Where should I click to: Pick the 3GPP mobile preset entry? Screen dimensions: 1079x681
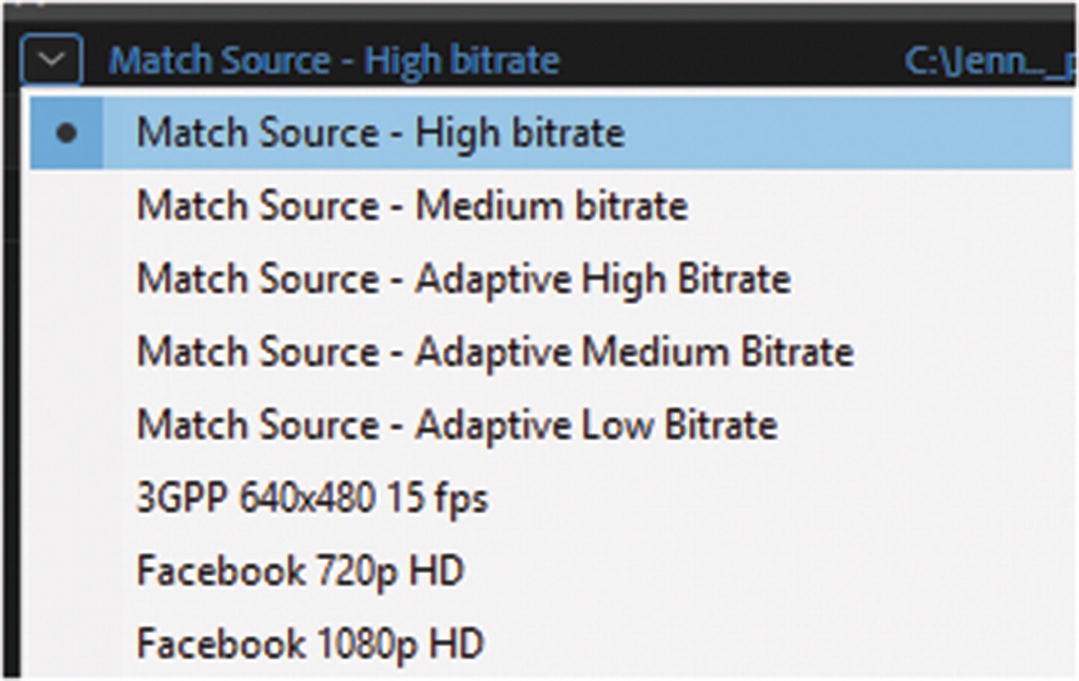(x=312, y=497)
